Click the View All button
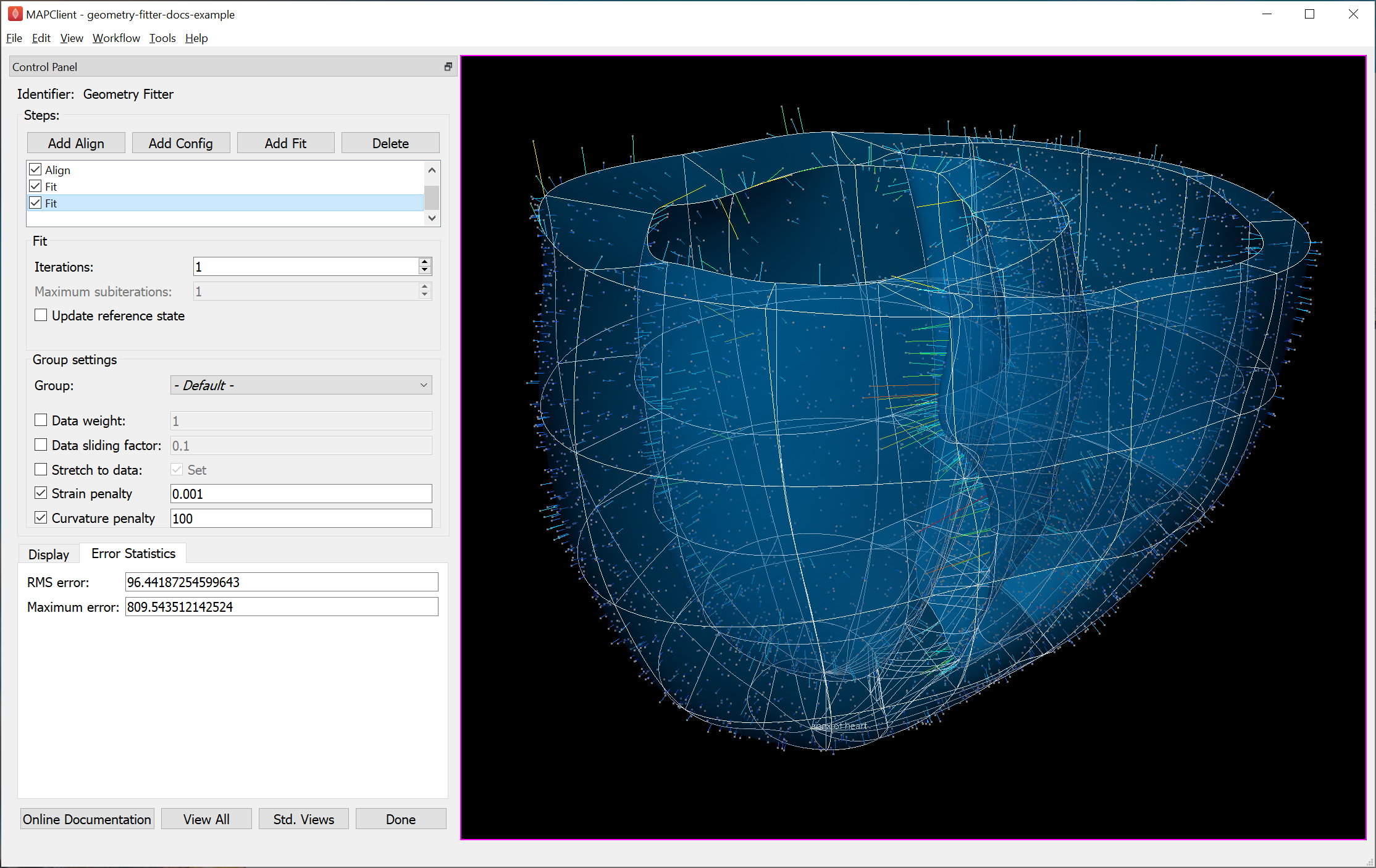This screenshot has height=868, width=1376. tap(206, 819)
